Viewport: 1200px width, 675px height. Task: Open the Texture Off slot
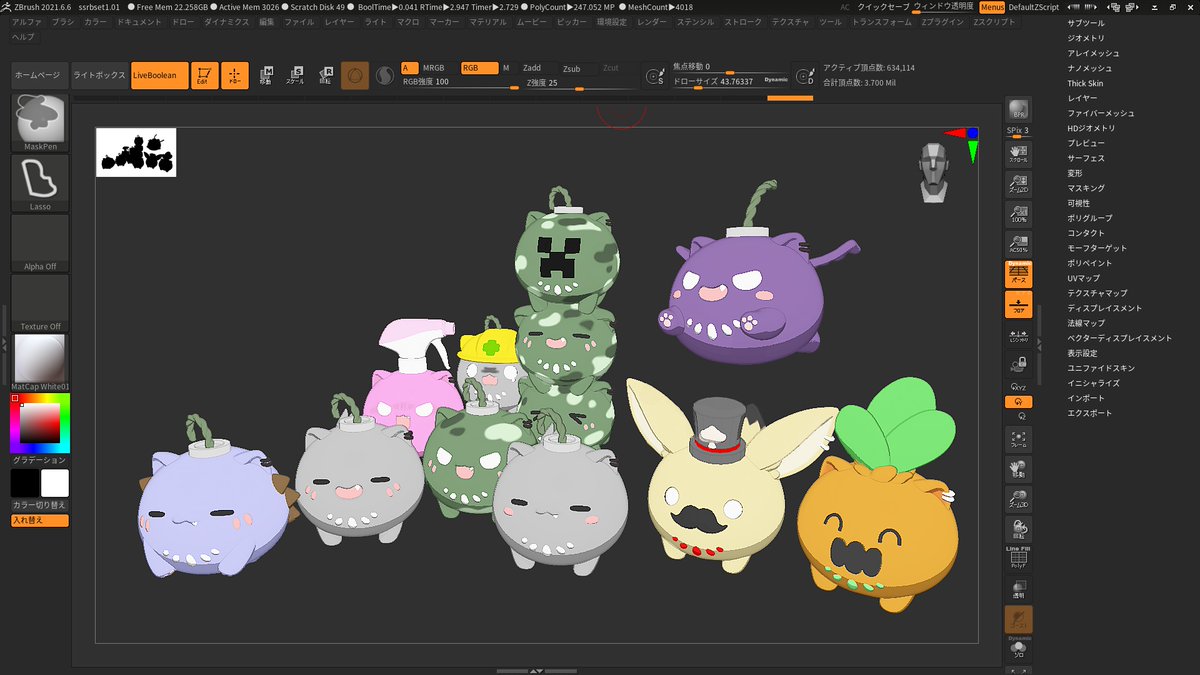tap(40, 302)
